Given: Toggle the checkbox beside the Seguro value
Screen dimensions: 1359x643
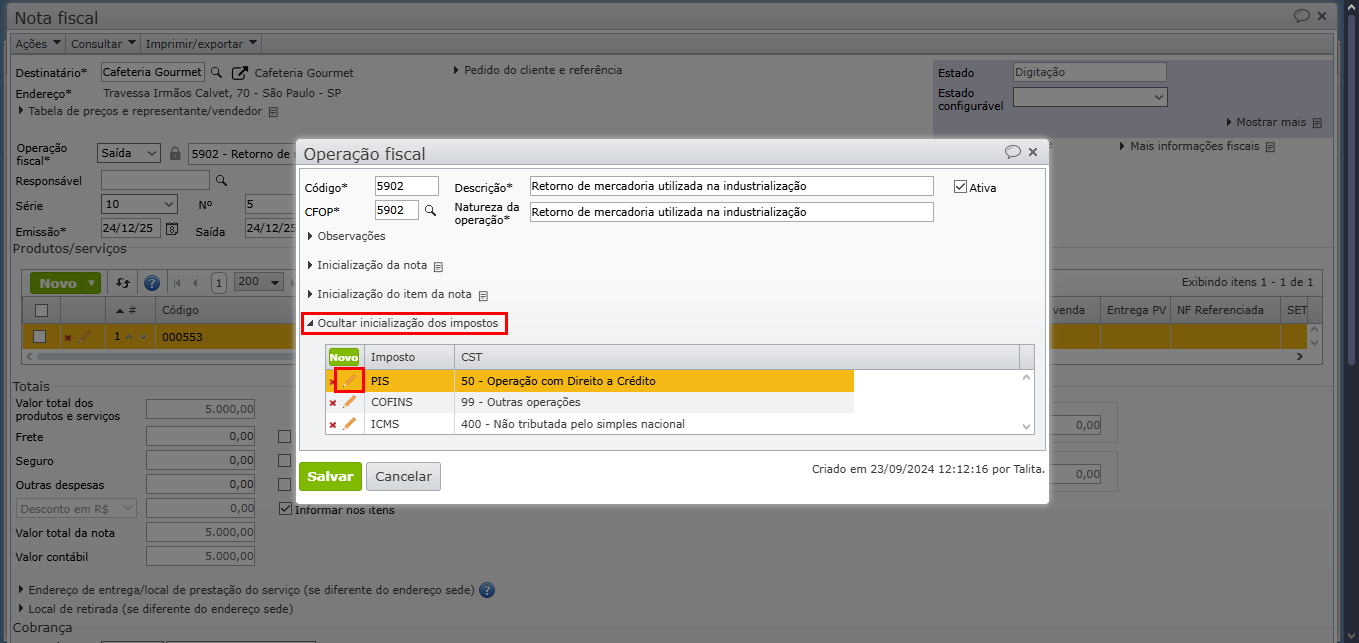Looking at the screenshot, I should pyautogui.click(x=285, y=461).
